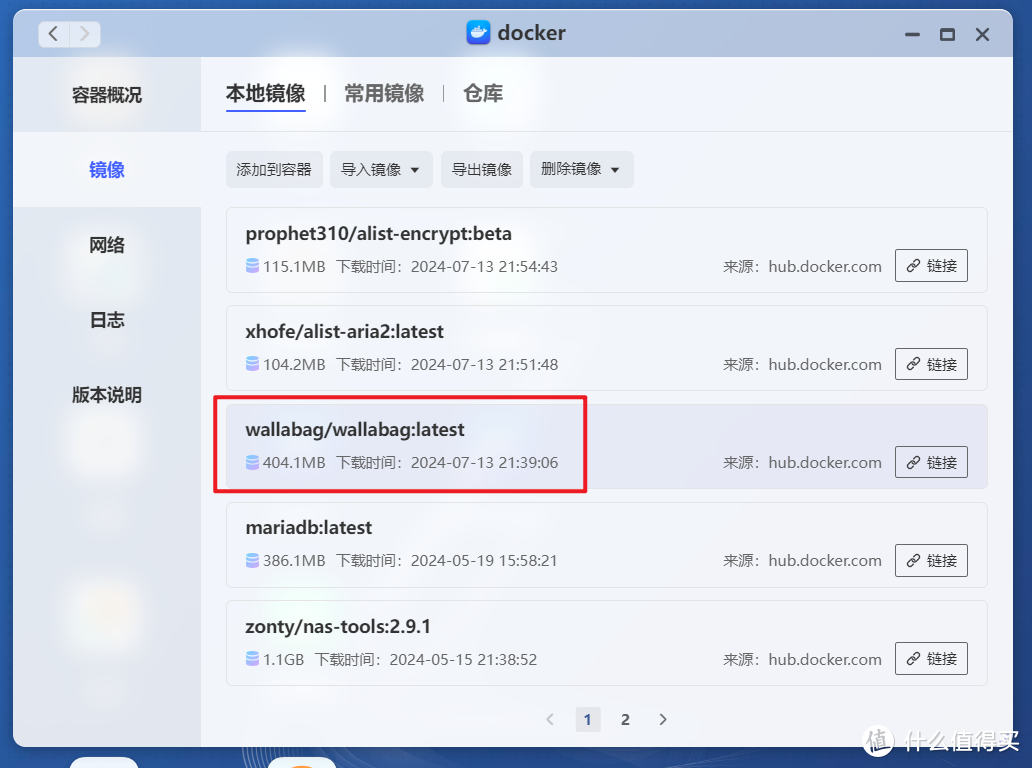
Task: Click the database icon beside prophet310/alist-encrypt:beta
Action: tap(251, 266)
